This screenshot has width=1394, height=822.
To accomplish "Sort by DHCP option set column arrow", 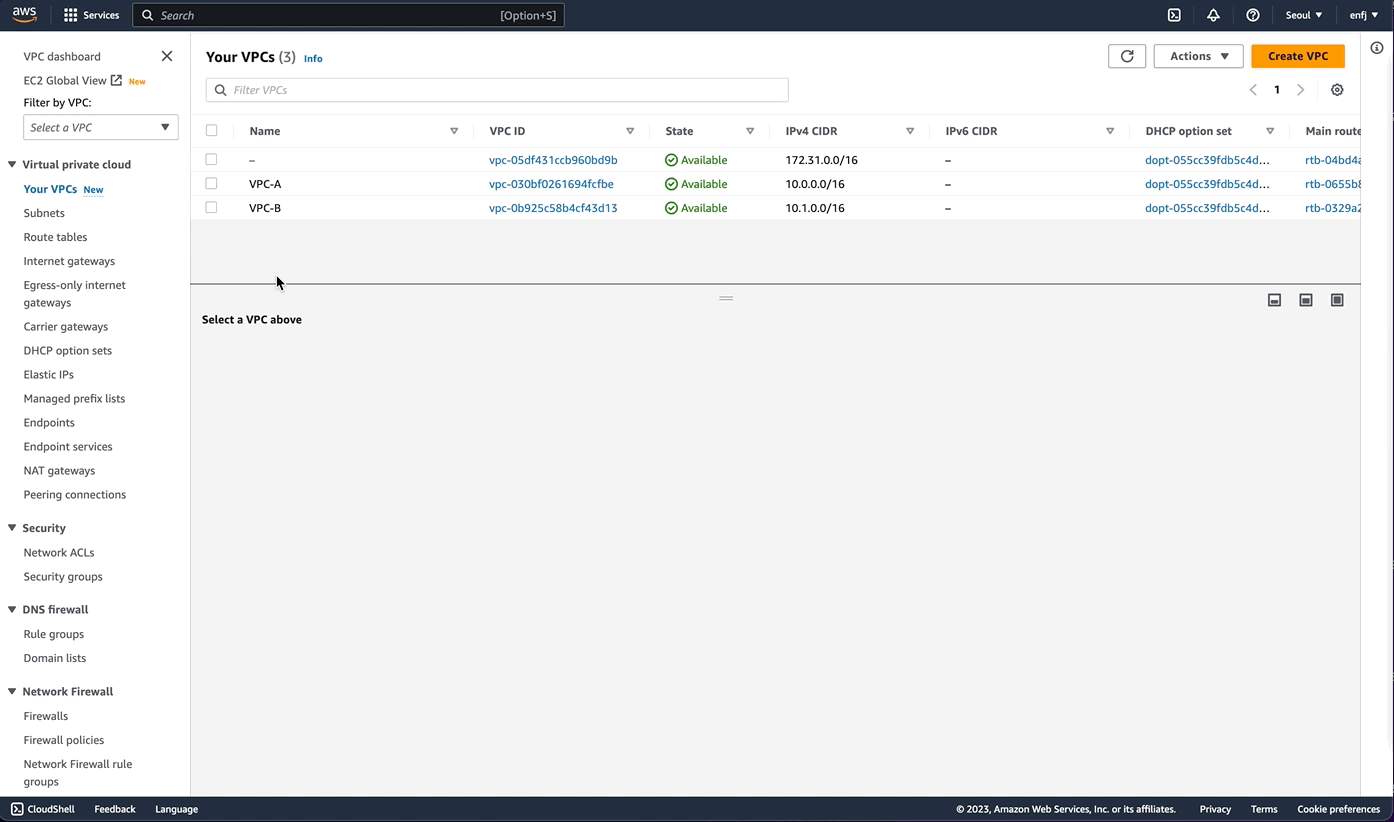I will (x=1270, y=131).
